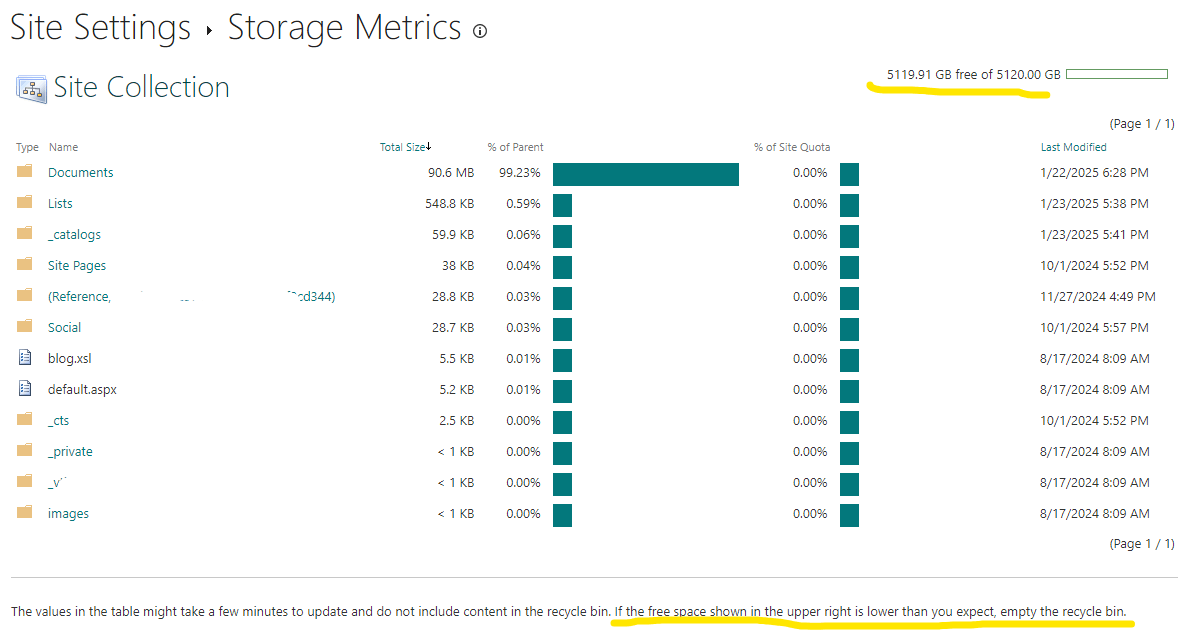Click the Site Pages folder icon
The height and width of the screenshot is (634, 1192).
point(25,264)
